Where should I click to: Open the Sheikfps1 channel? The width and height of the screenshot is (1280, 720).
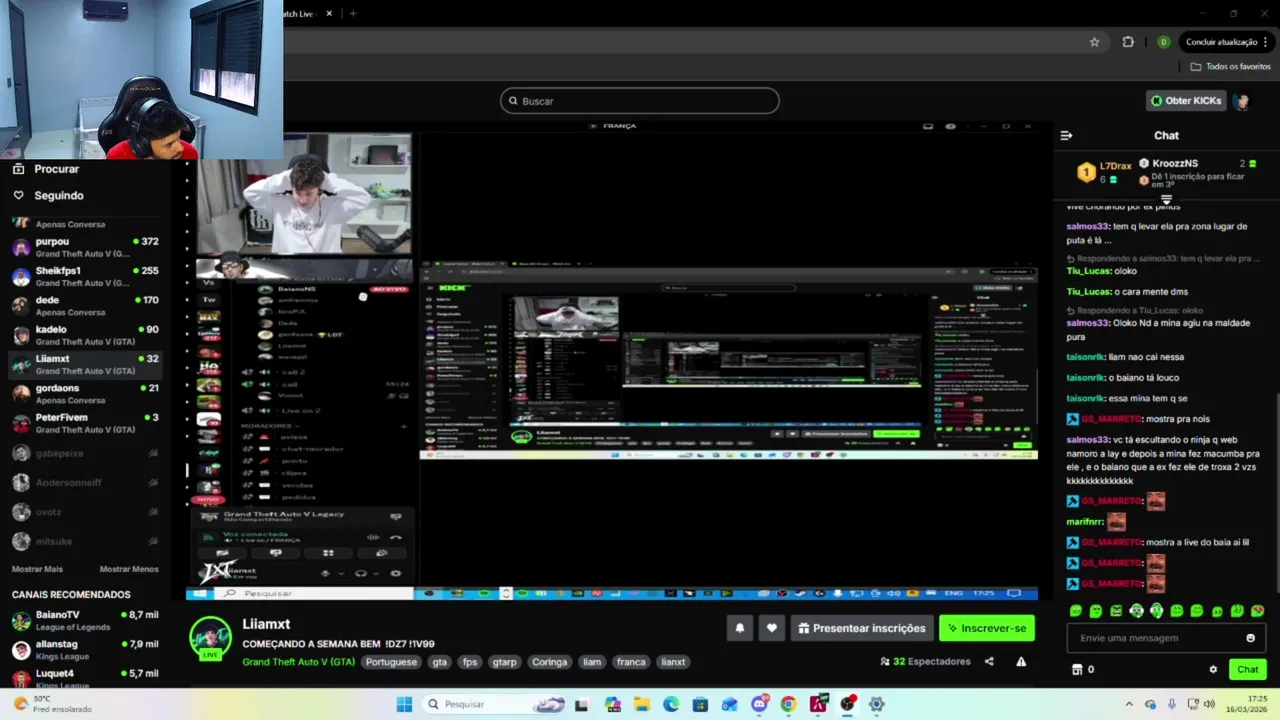tap(85, 276)
